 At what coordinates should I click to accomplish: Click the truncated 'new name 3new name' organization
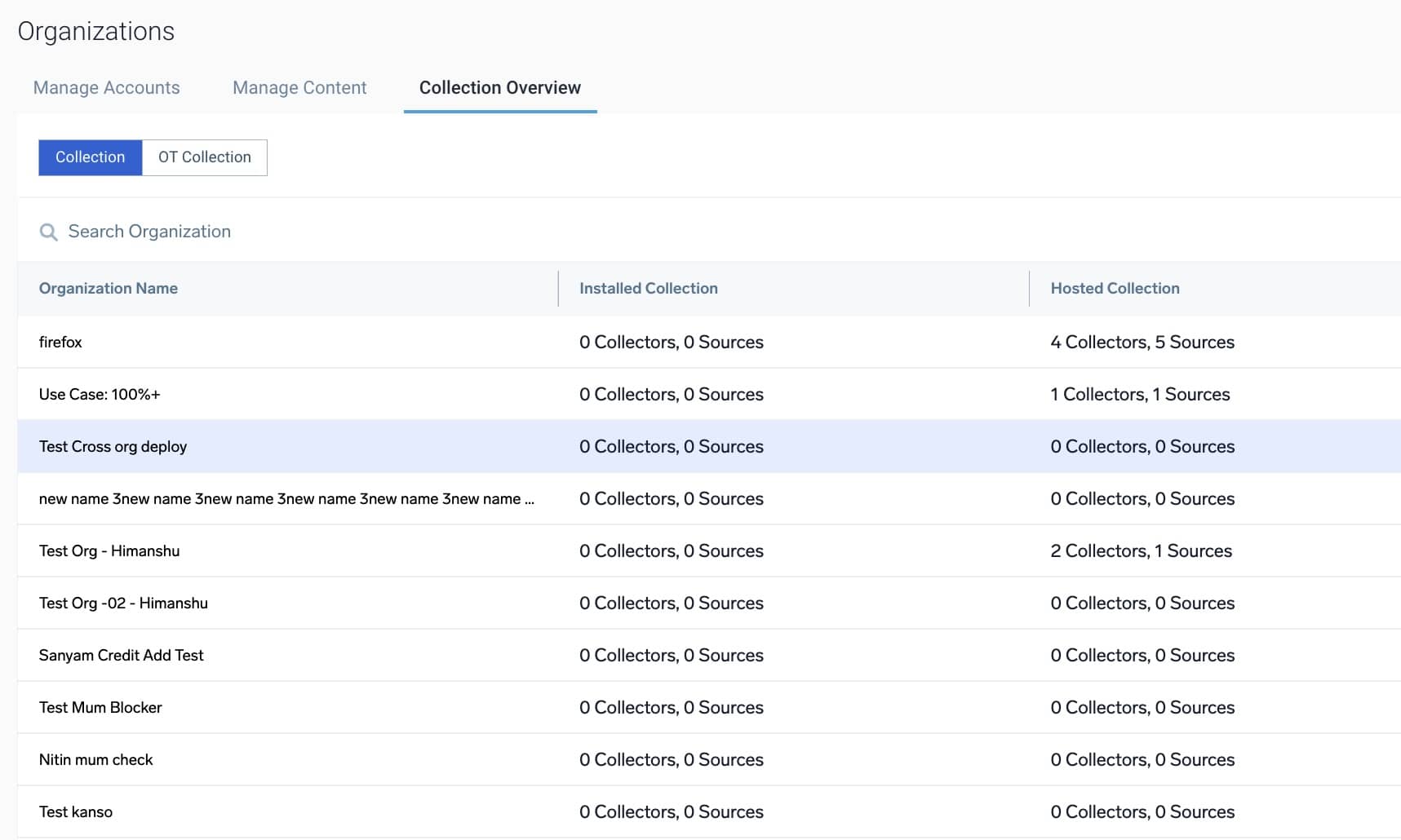point(287,498)
